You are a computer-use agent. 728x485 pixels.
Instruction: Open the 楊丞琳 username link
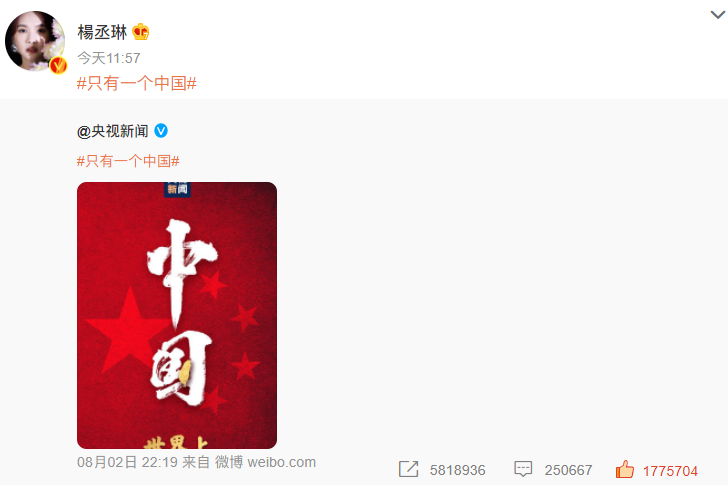click(102, 32)
